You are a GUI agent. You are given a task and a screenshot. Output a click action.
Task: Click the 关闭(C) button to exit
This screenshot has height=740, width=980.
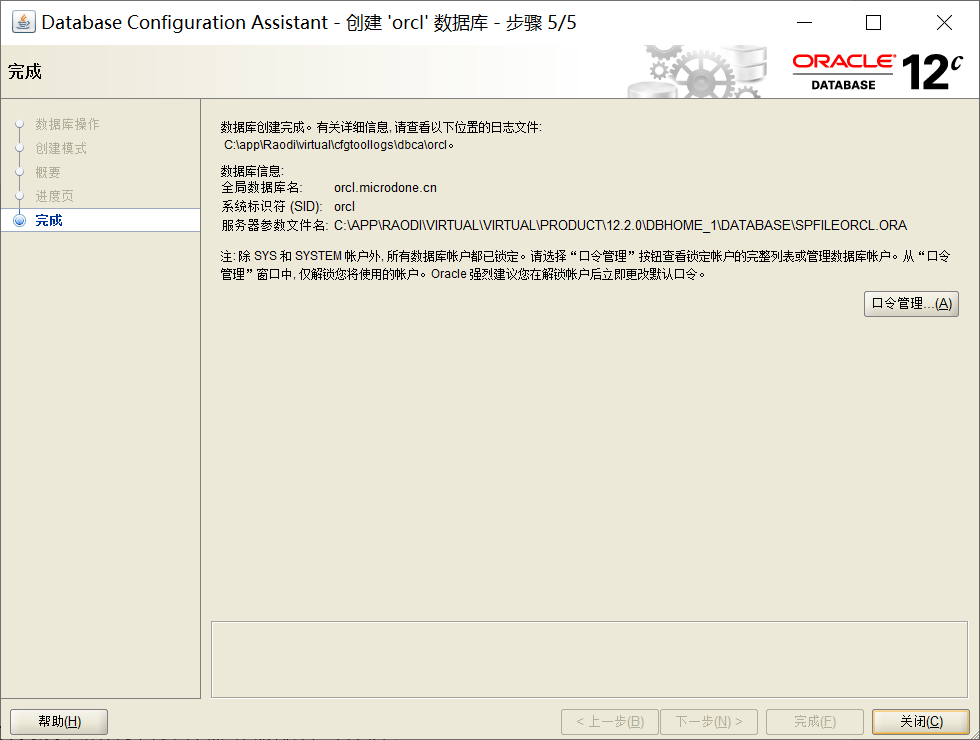(921, 722)
